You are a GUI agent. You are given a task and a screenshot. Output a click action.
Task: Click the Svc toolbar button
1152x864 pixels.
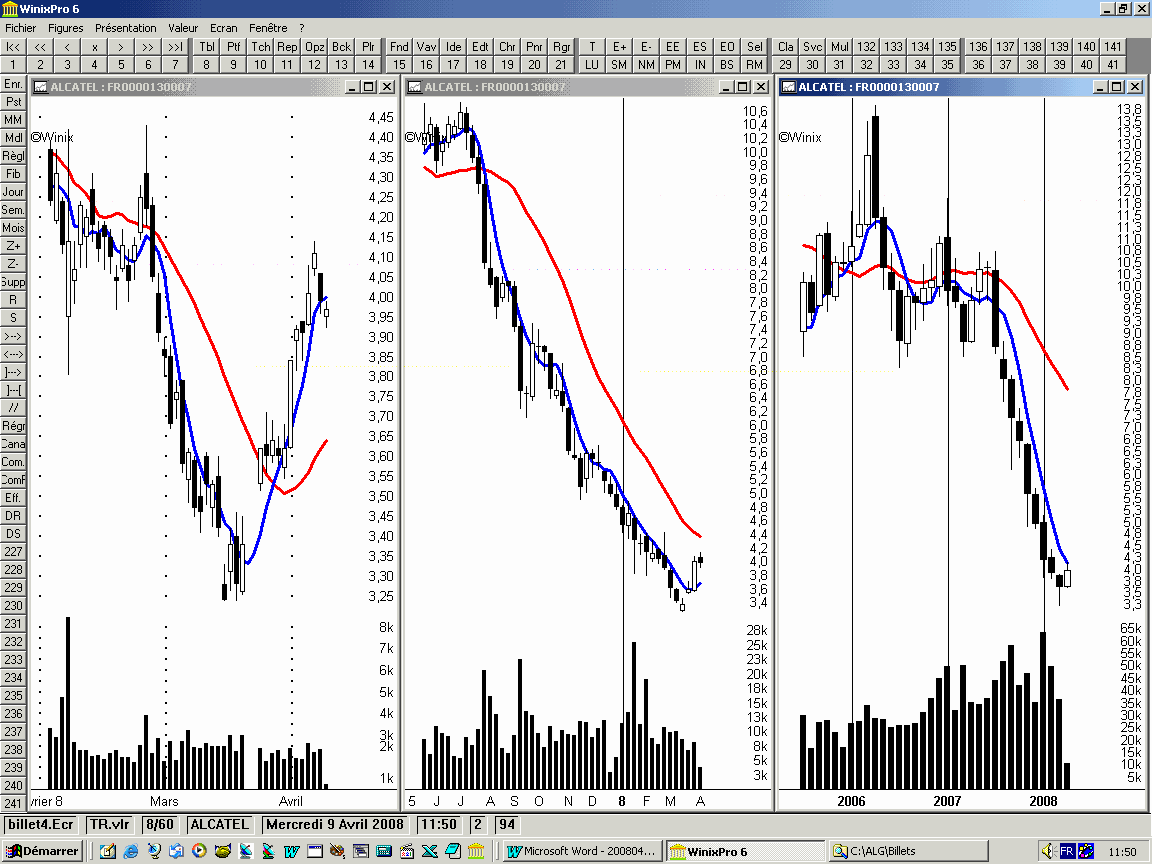point(813,46)
